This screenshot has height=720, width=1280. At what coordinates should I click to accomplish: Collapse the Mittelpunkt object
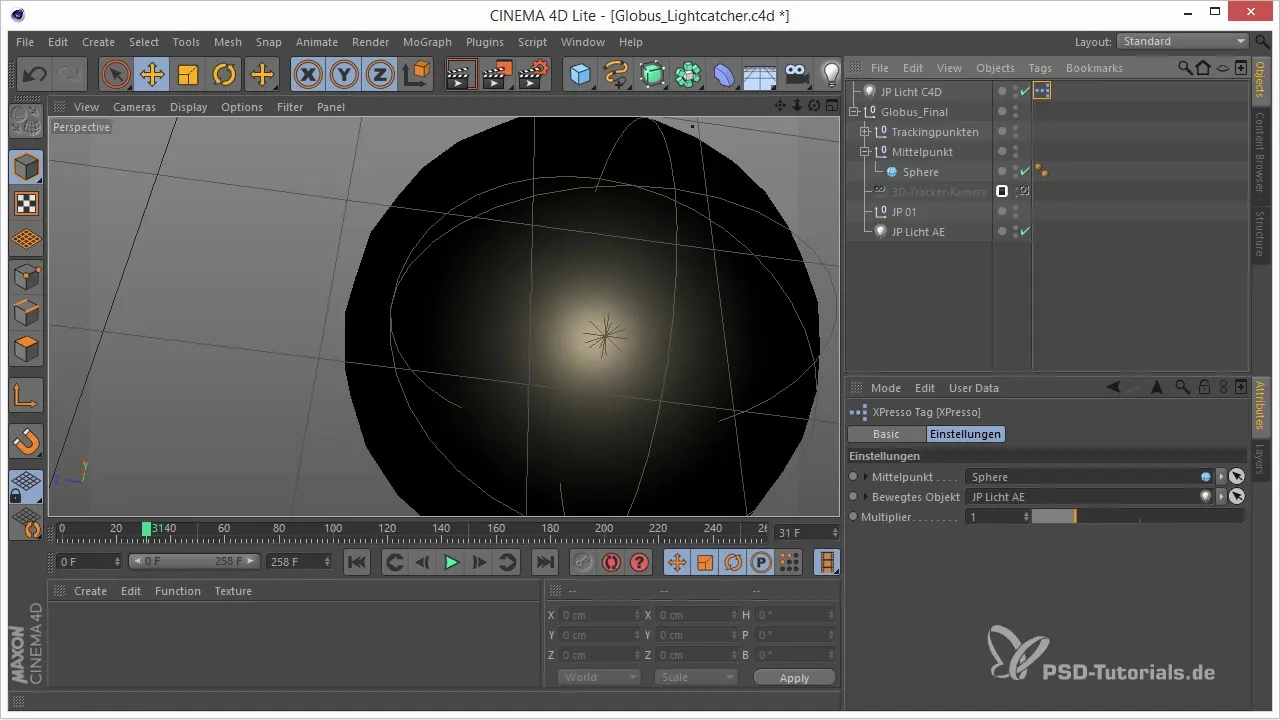pos(865,152)
